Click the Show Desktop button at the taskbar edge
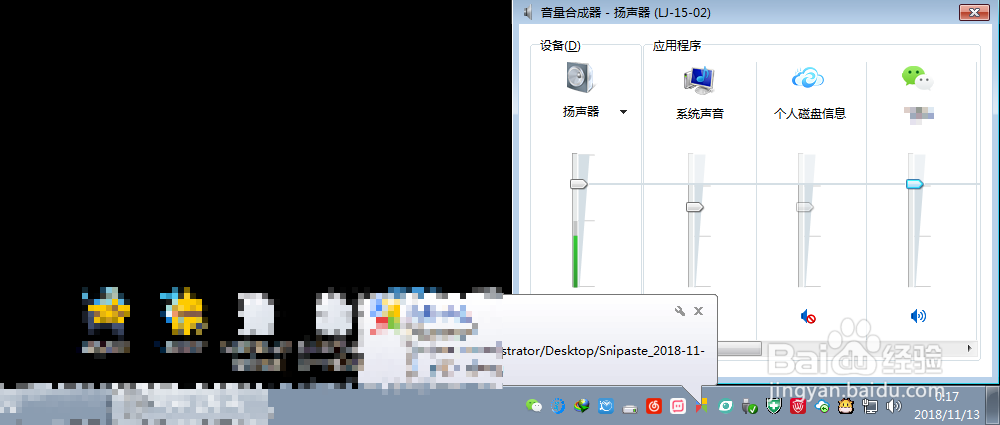Image resolution: width=1000 pixels, height=425 pixels. click(x=993, y=405)
